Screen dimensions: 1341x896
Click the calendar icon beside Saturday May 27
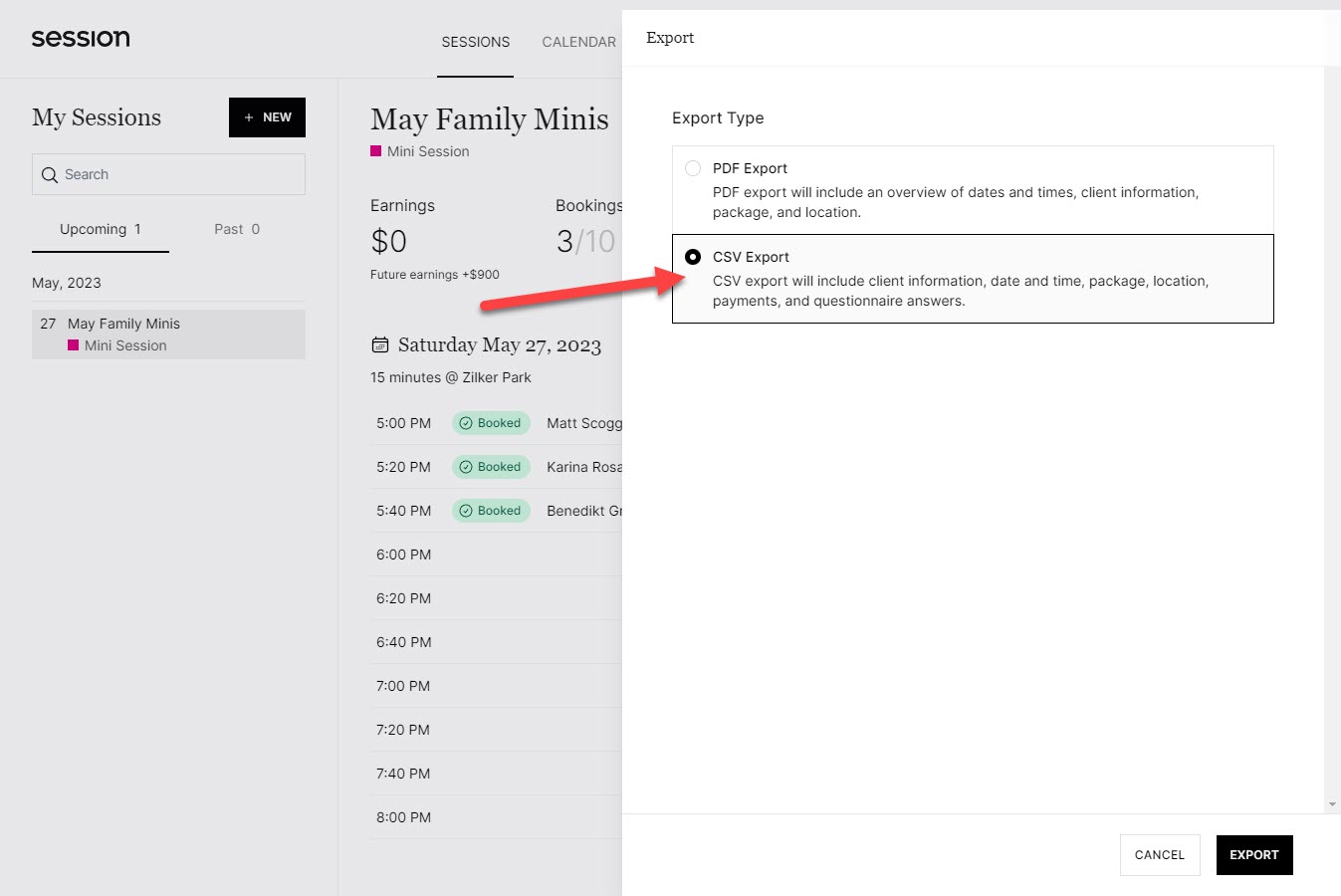(x=379, y=345)
